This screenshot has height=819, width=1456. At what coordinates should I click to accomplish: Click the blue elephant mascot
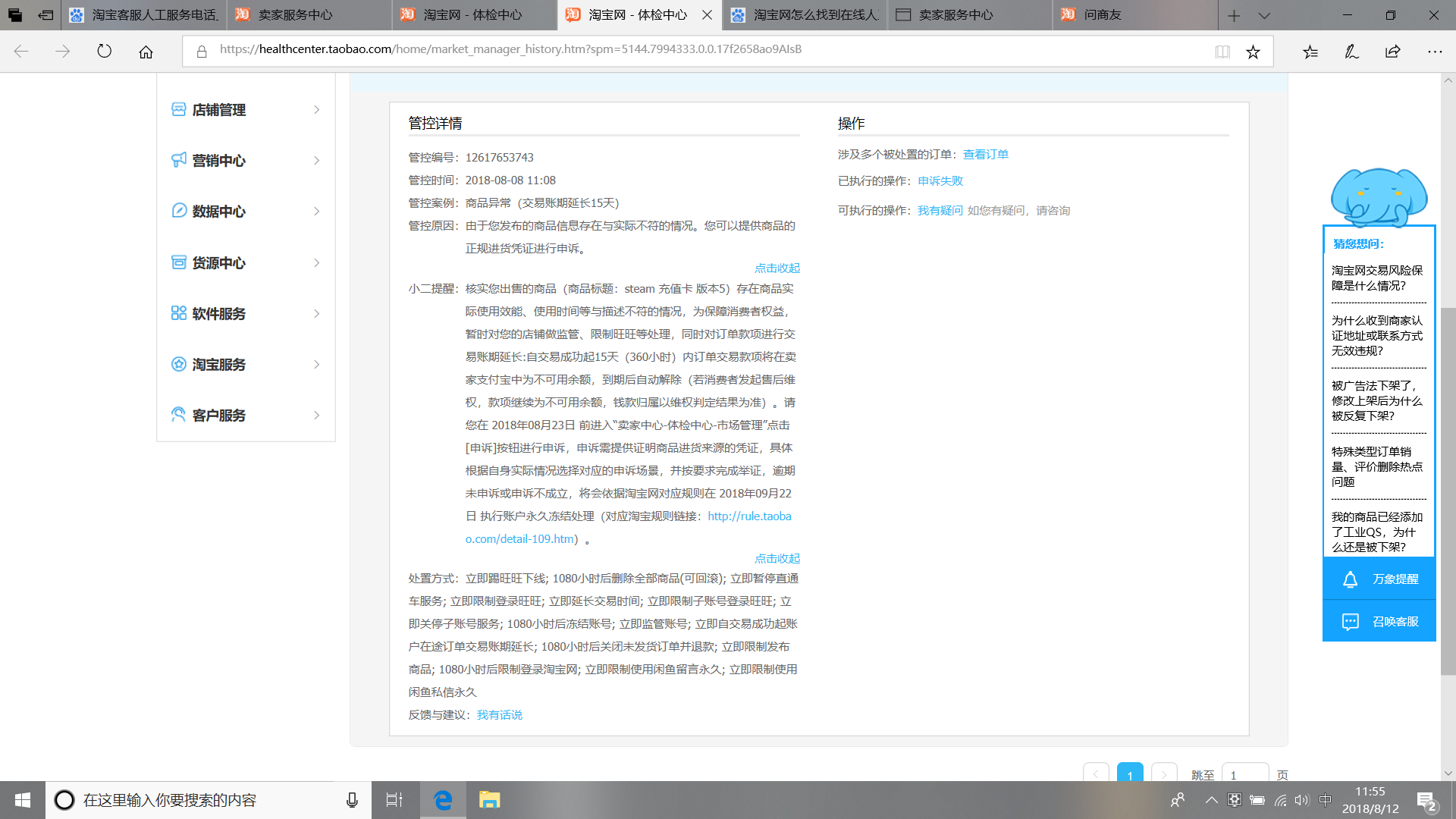click(1379, 197)
